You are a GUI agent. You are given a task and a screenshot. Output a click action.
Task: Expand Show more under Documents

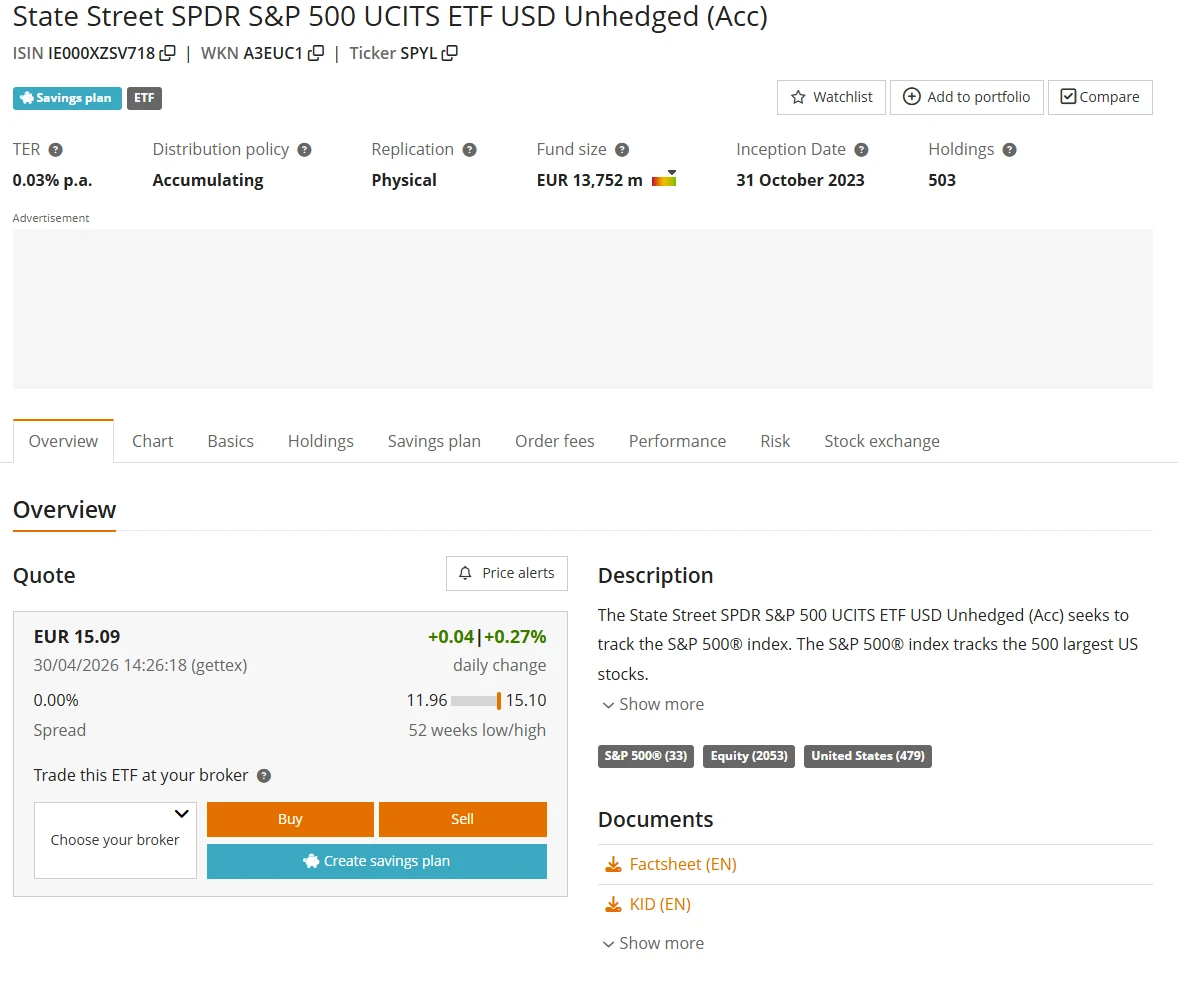tap(652, 943)
